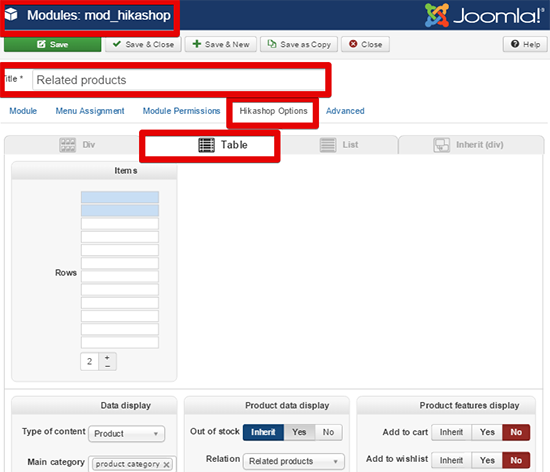The height and width of the screenshot is (472, 550).
Task: Set Add to cart to Inherit
Action: click(451, 432)
